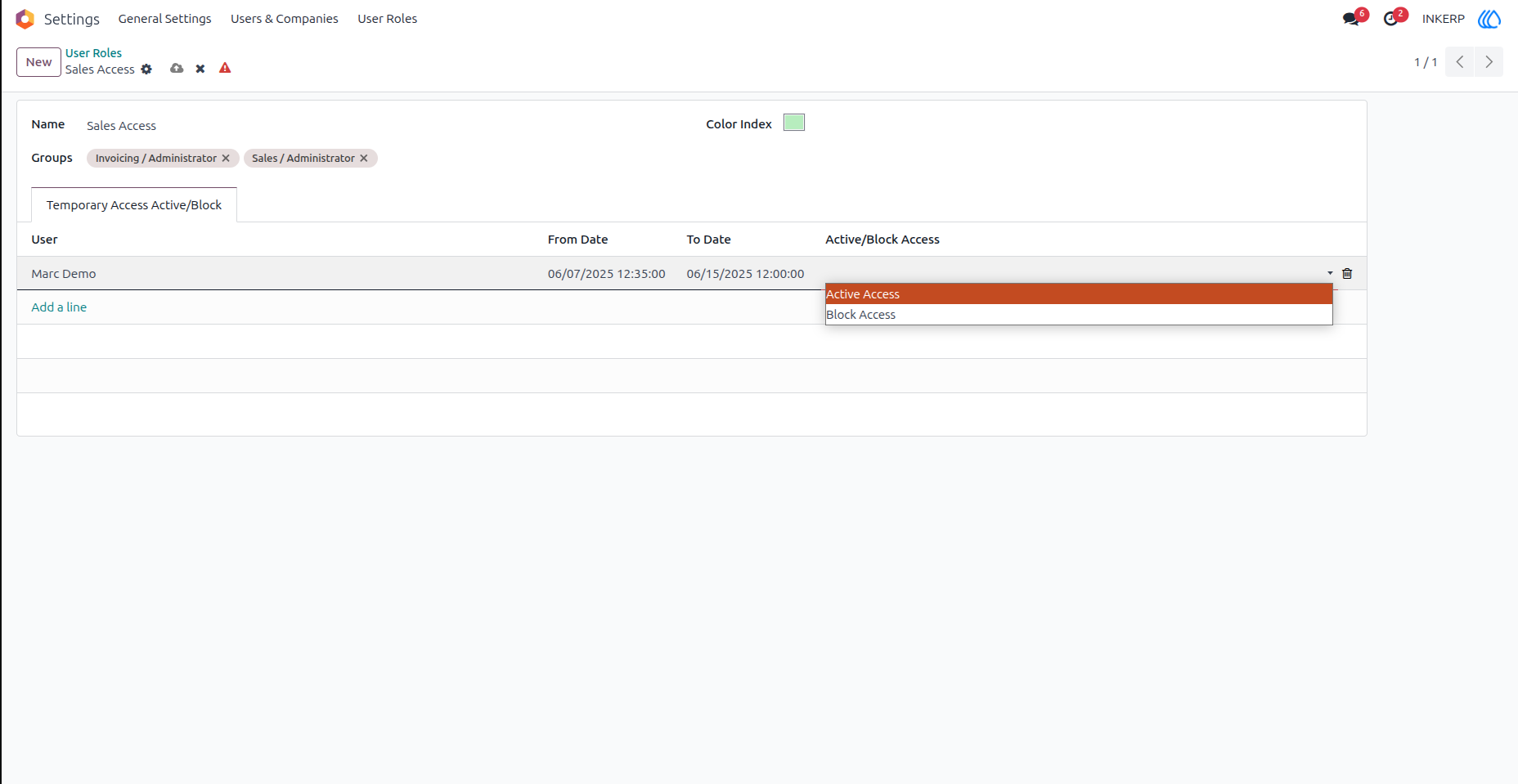The width and height of the screenshot is (1518, 784).
Task: Click the Settings app title
Action: tap(72, 19)
